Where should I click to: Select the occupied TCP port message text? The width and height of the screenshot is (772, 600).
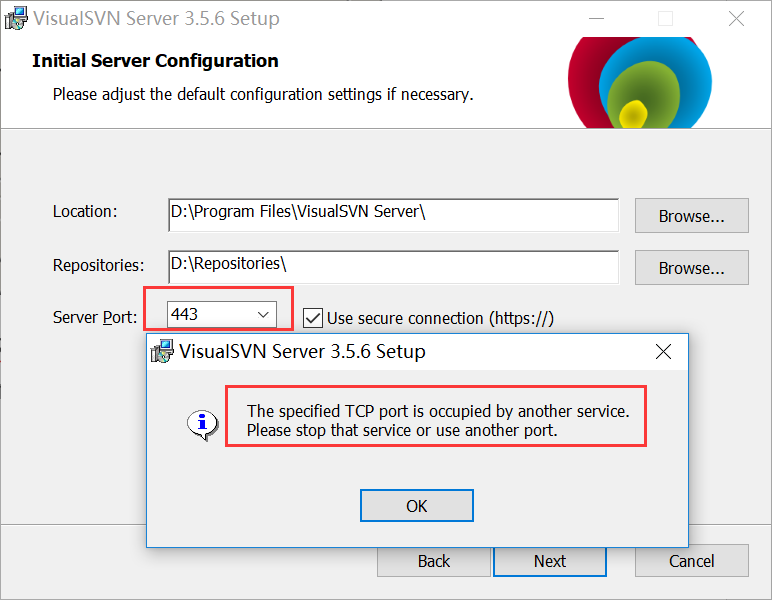[x=438, y=420]
